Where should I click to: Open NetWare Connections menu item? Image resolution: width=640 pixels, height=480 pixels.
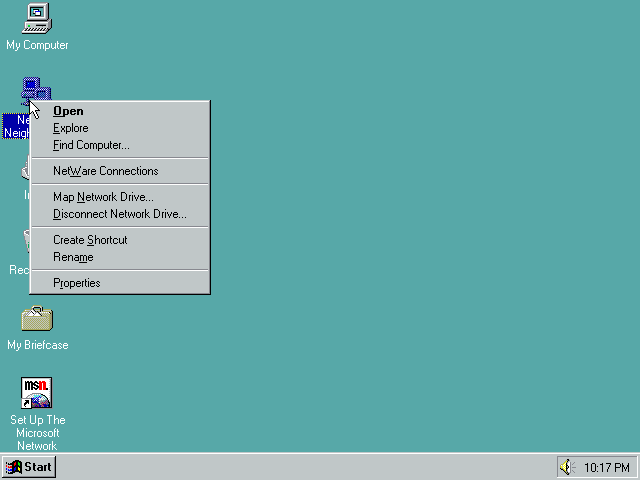(120, 171)
